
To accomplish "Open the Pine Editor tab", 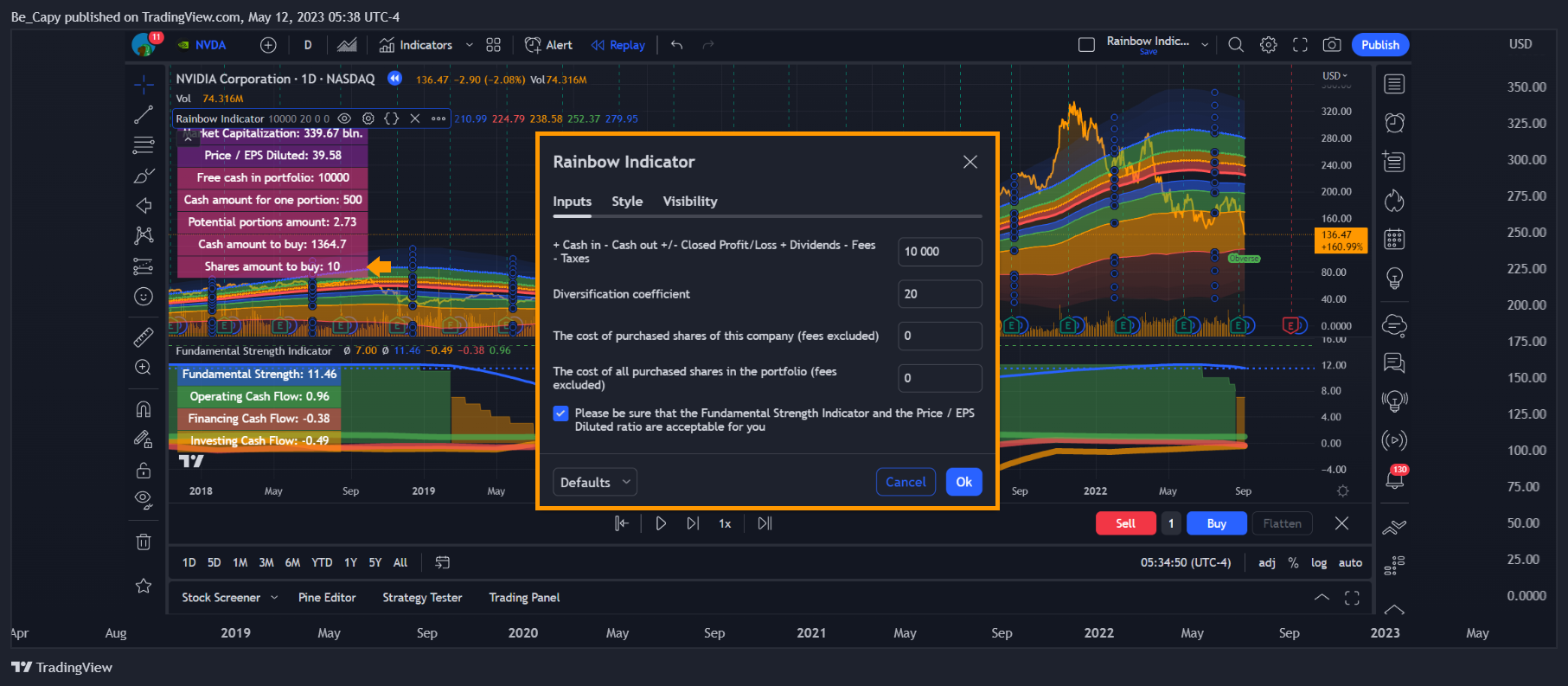I will pyautogui.click(x=327, y=598).
